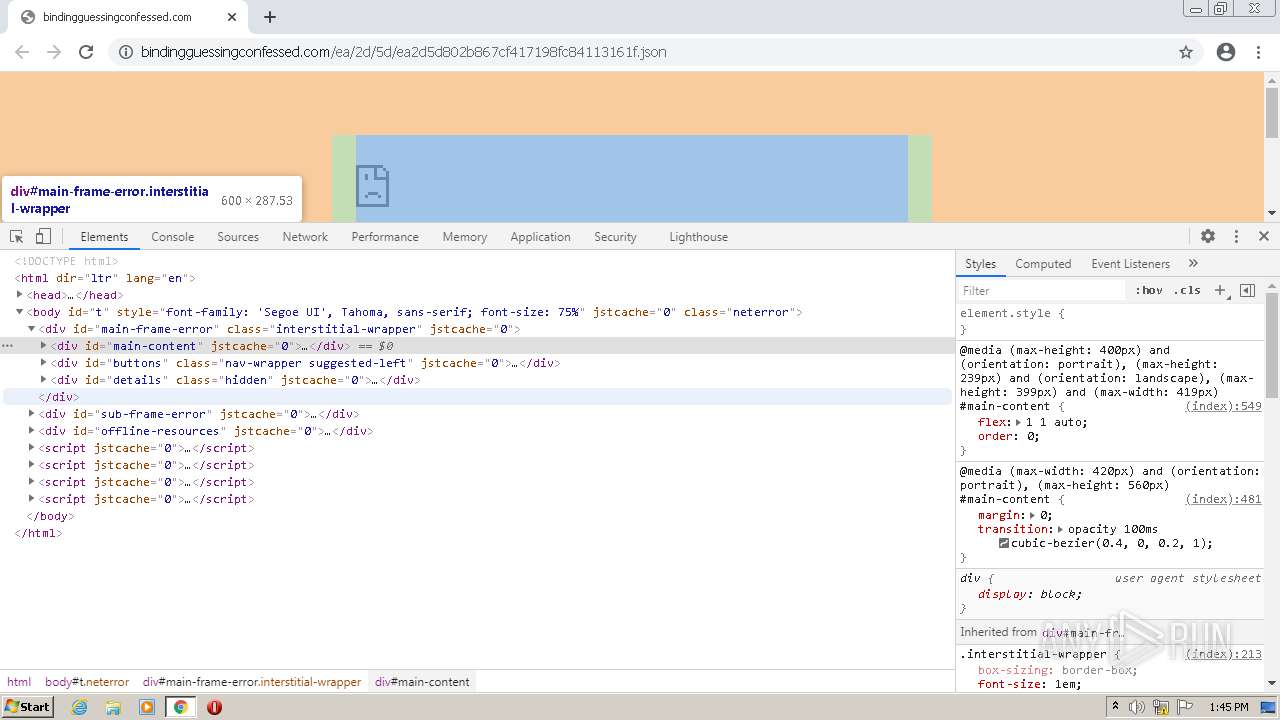This screenshot has height=720, width=1280.
Task: Toggle the computed styles sidebar icon
Action: point(1247,290)
